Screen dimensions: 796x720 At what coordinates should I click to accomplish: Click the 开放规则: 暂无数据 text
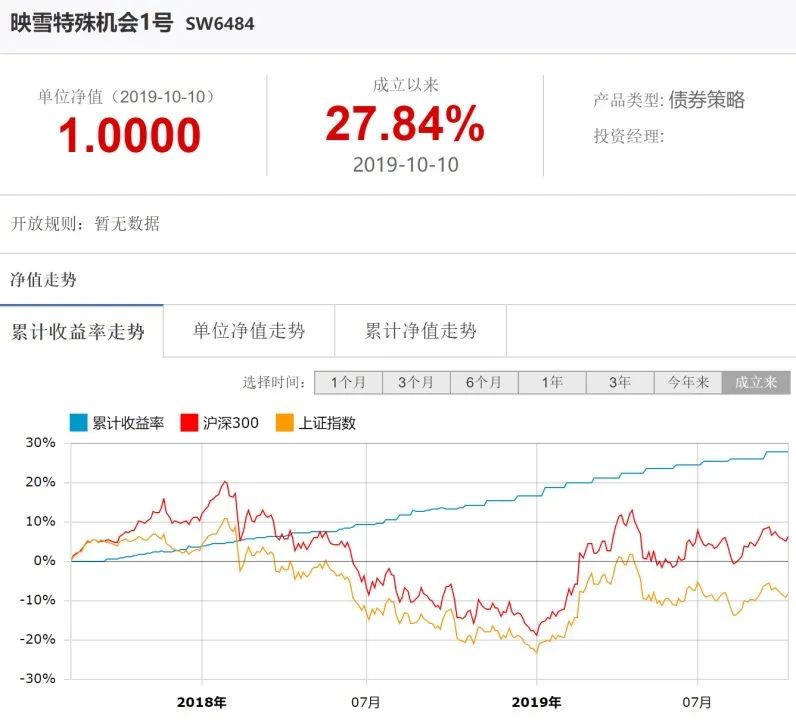coord(85,223)
